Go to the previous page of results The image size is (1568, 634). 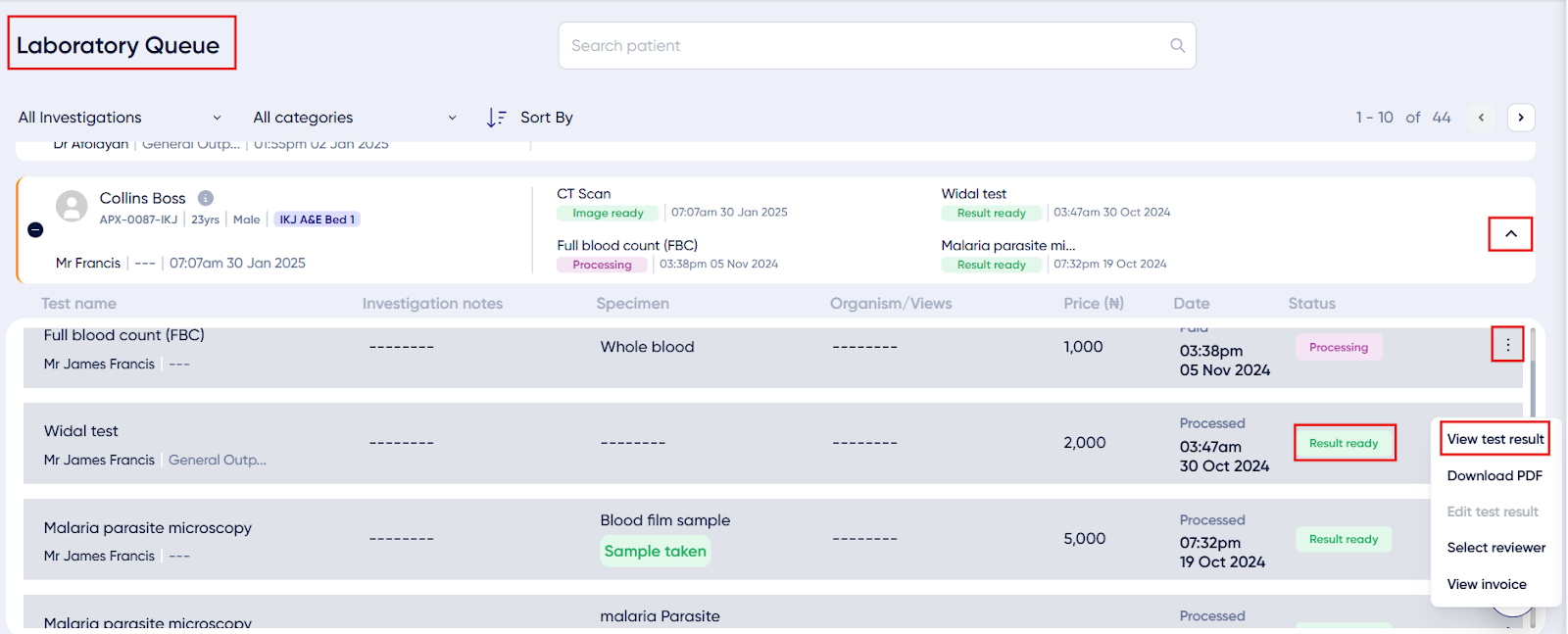coord(1481,118)
